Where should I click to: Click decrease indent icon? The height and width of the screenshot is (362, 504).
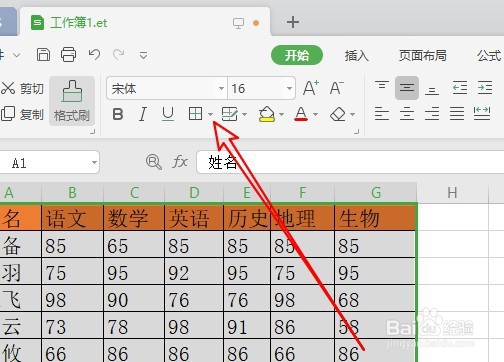(460, 88)
